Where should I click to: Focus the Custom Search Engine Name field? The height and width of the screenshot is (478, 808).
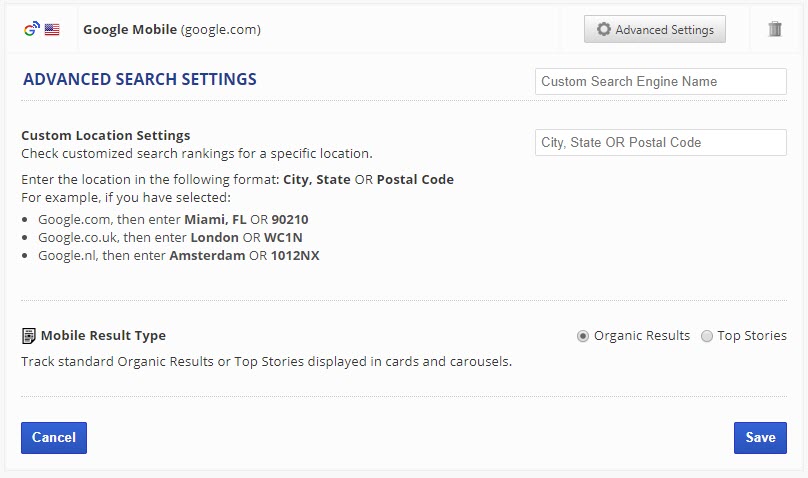pos(660,81)
